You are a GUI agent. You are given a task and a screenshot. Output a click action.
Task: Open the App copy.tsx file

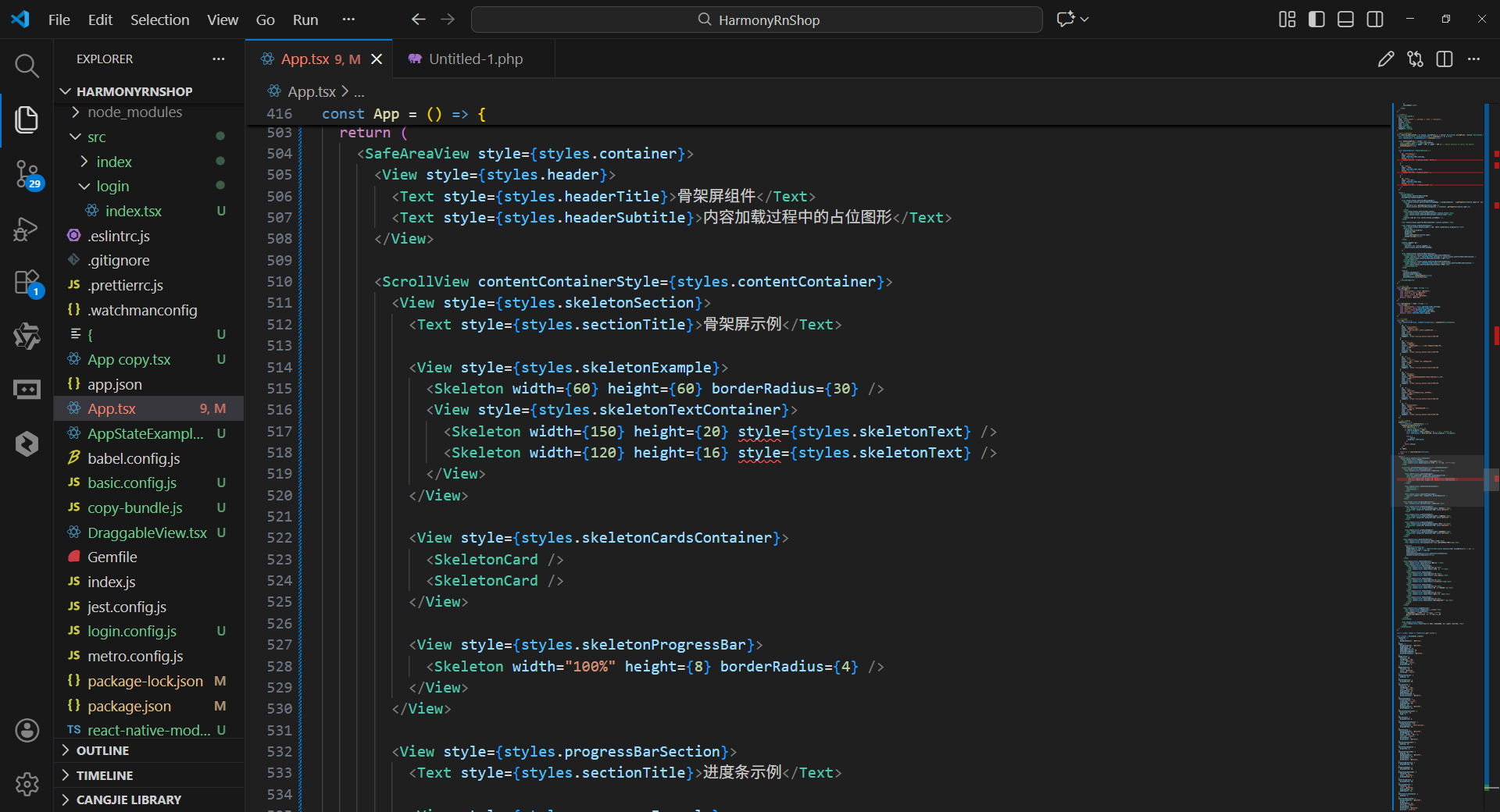[x=148, y=360]
